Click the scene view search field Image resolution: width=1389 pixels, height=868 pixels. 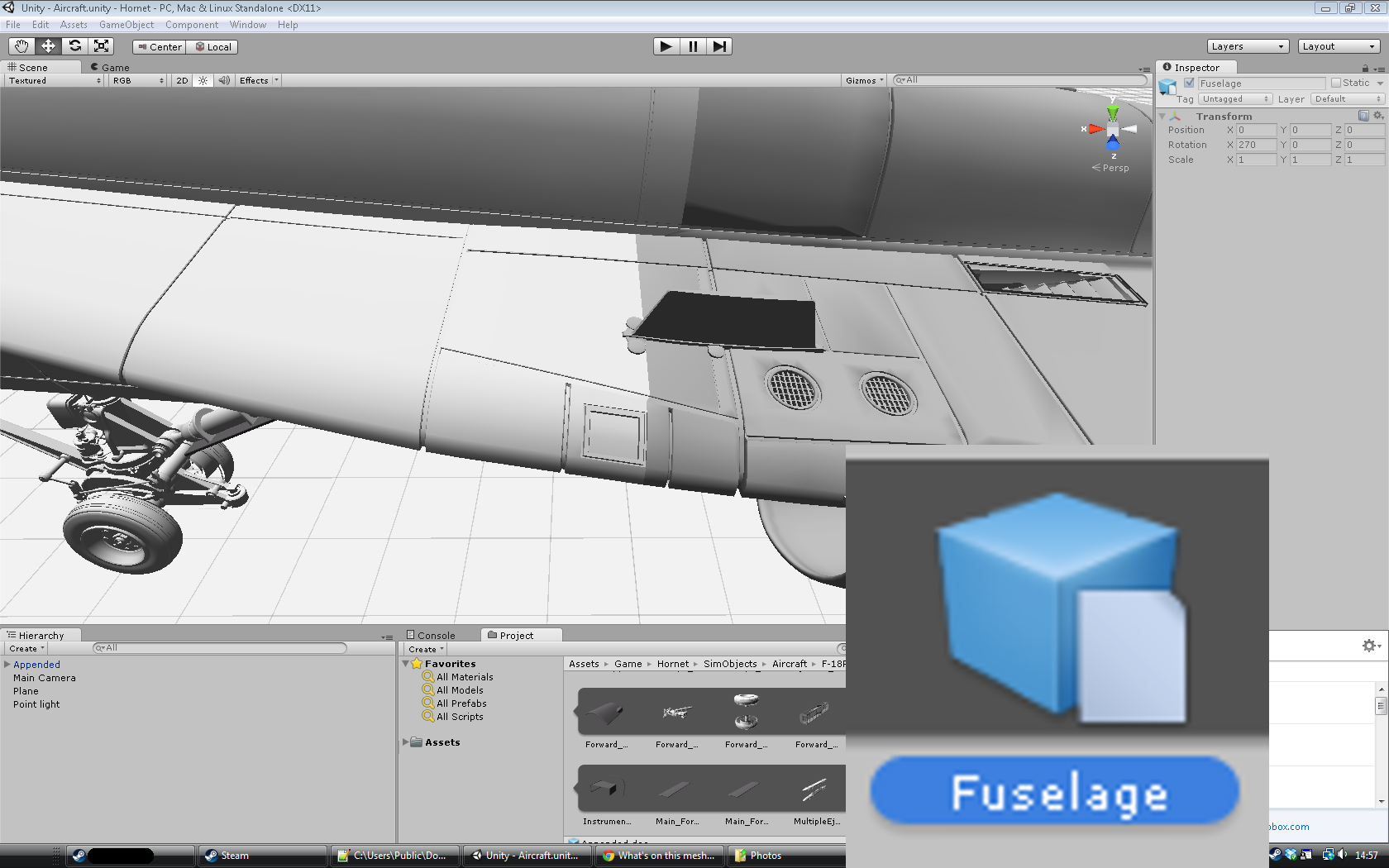1020,80
